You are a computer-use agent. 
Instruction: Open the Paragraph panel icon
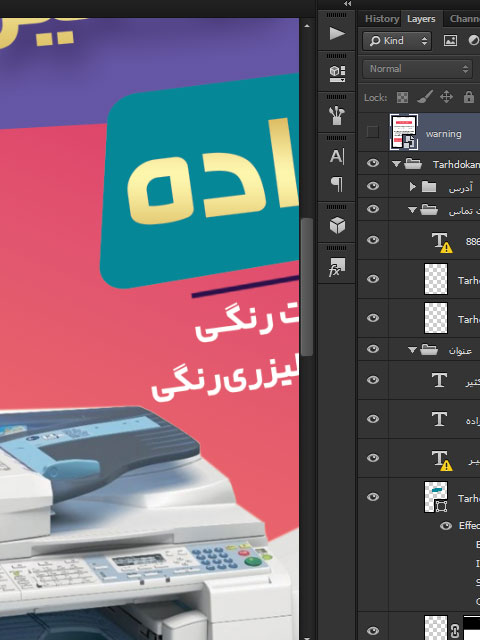click(x=337, y=184)
